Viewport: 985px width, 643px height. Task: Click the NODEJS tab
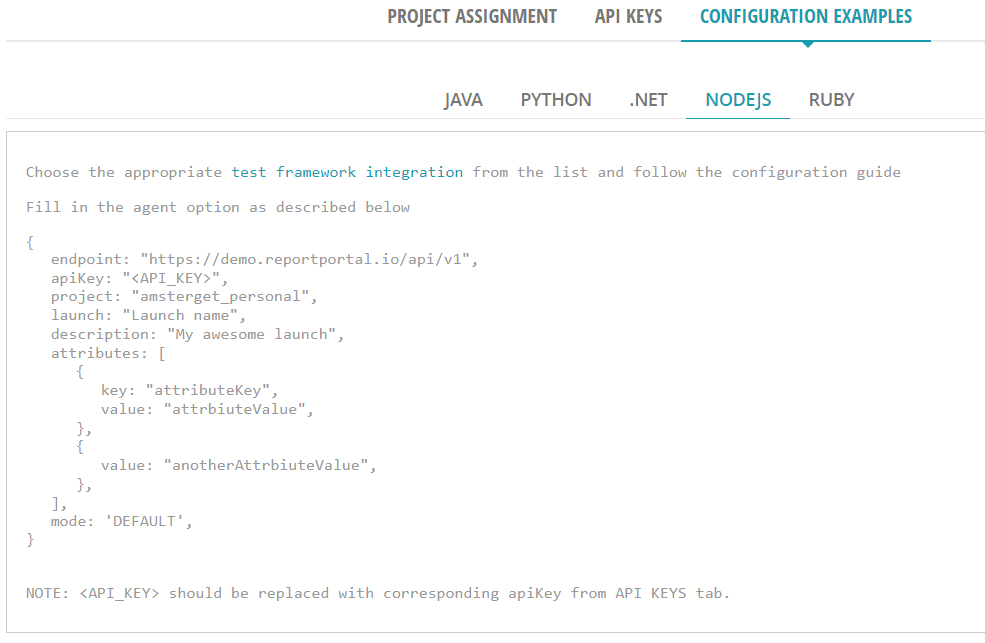(x=737, y=99)
